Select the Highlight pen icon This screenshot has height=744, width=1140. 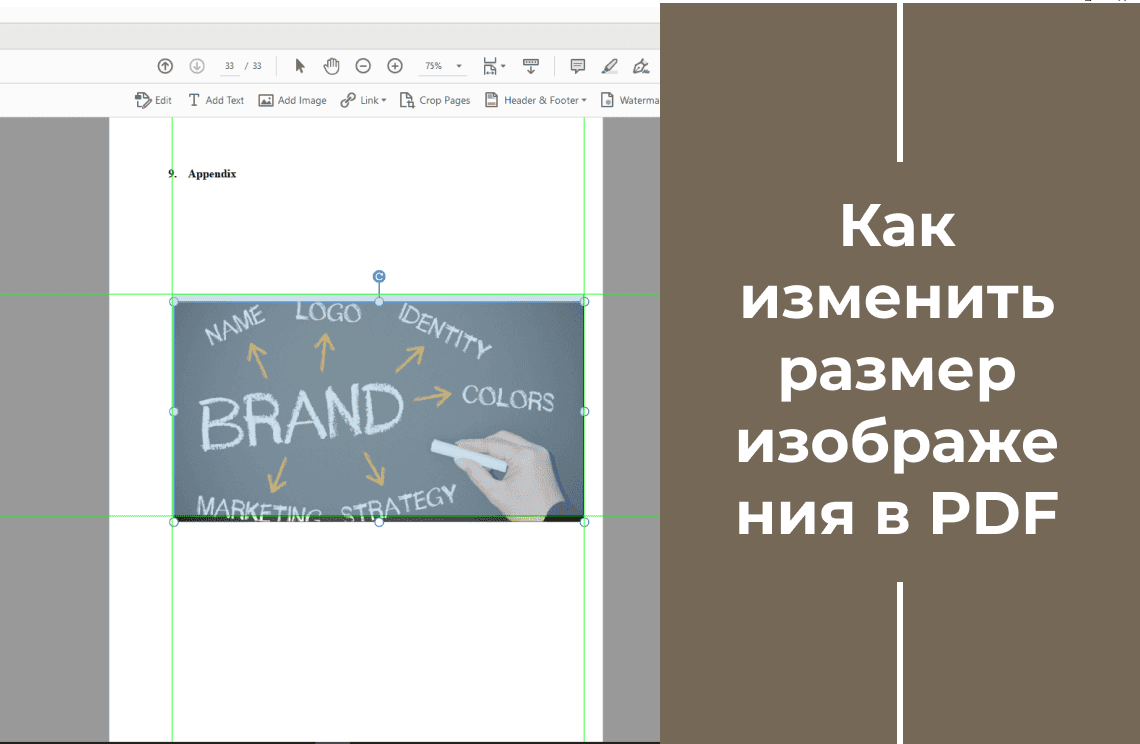click(x=610, y=65)
